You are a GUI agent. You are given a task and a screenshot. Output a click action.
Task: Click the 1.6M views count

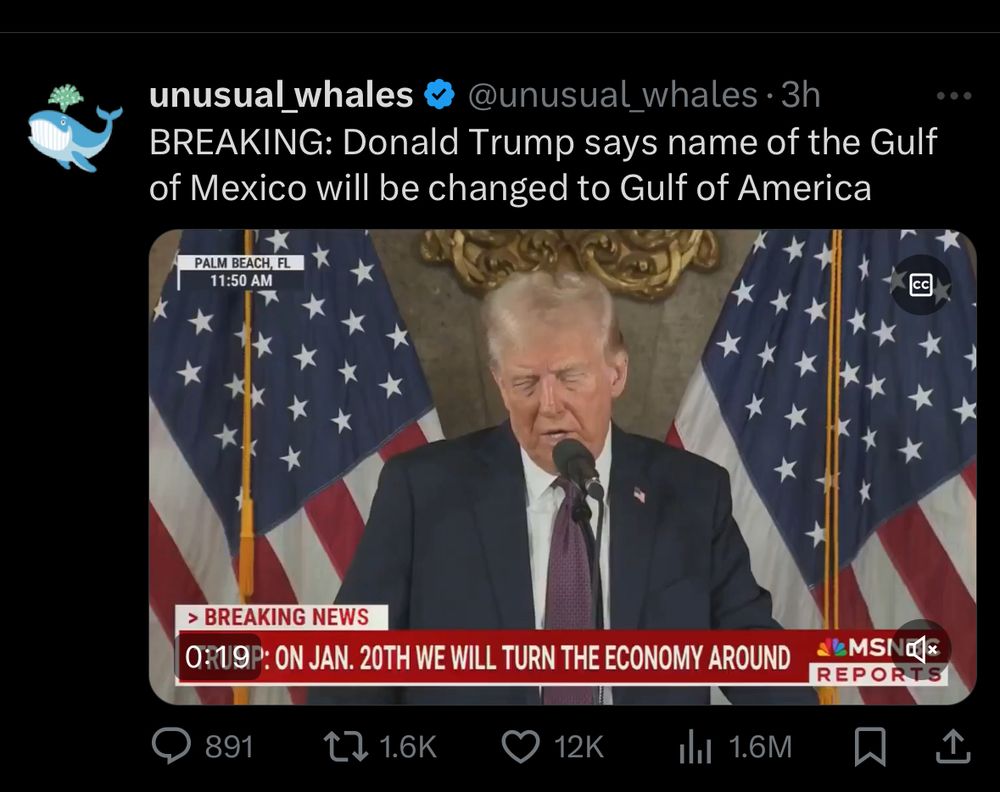point(760,747)
